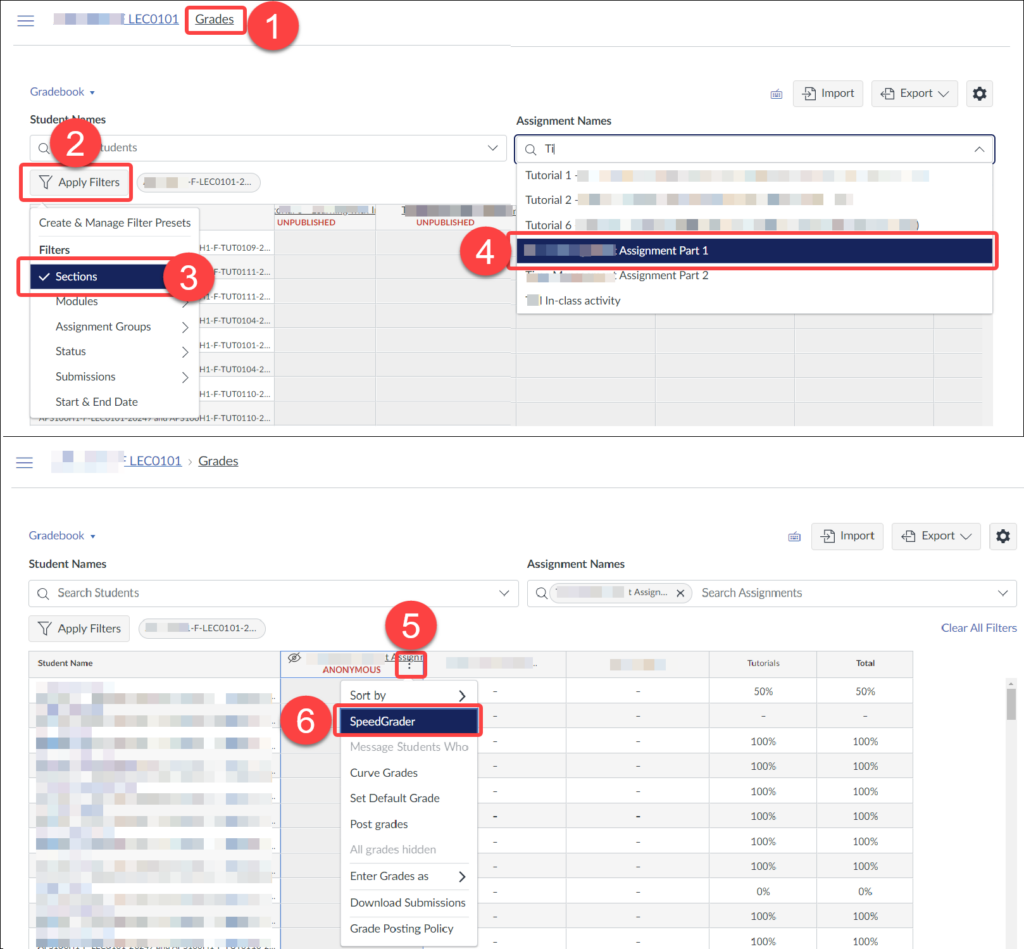This screenshot has height=949, width=1024.
Task: Choose Download Submissions menu item
Action: point(409,903)
